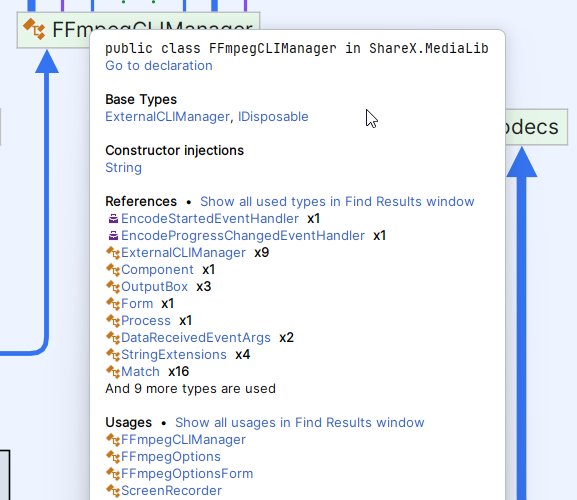Open the IDisposable base type link
The image size is (577, 500).
[273, 117]
